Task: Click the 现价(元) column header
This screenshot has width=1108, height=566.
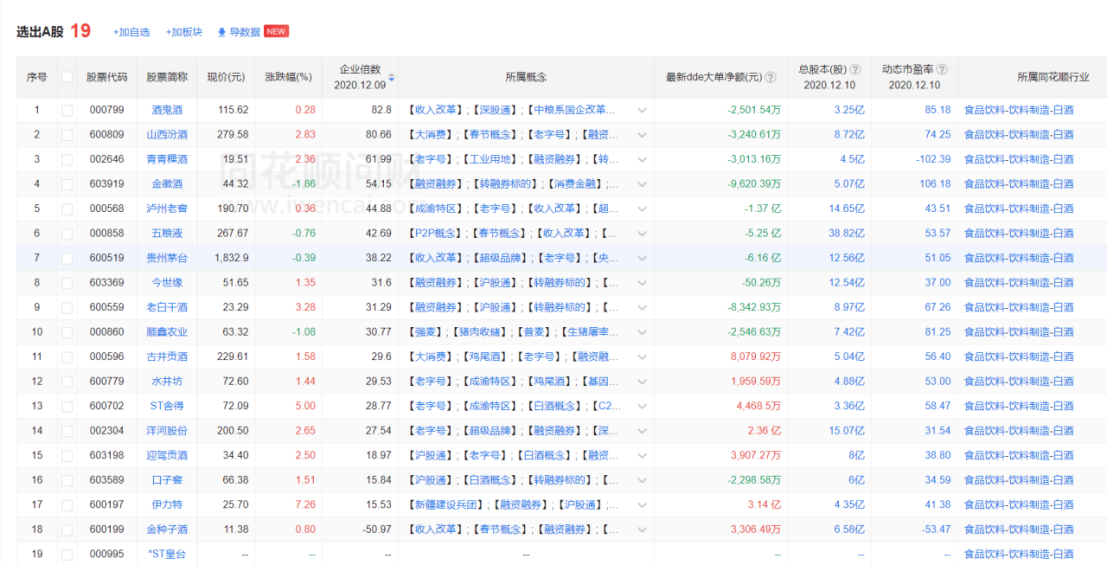Action: coord(225,77)
